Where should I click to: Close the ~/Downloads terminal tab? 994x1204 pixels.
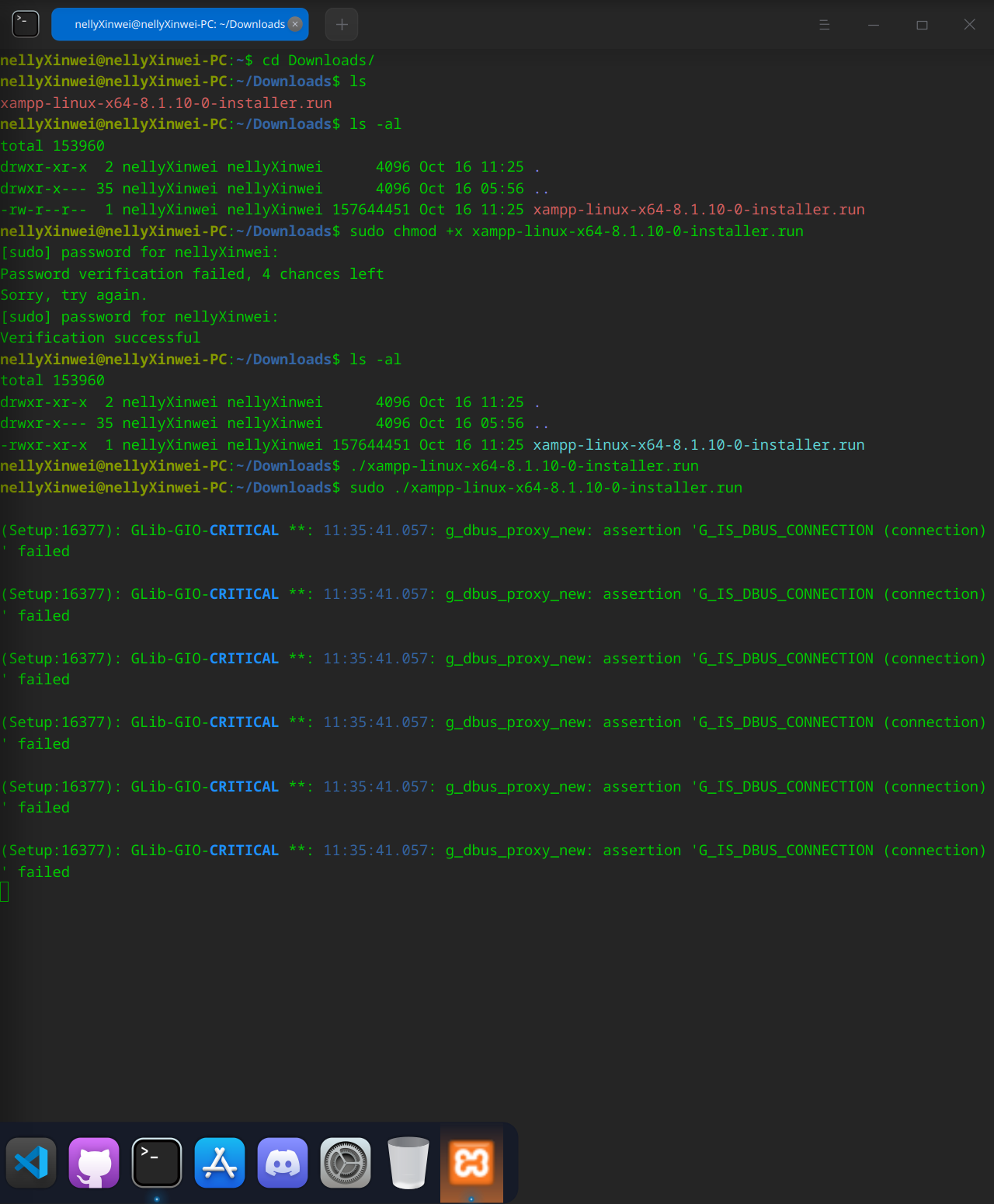[295, 24]
